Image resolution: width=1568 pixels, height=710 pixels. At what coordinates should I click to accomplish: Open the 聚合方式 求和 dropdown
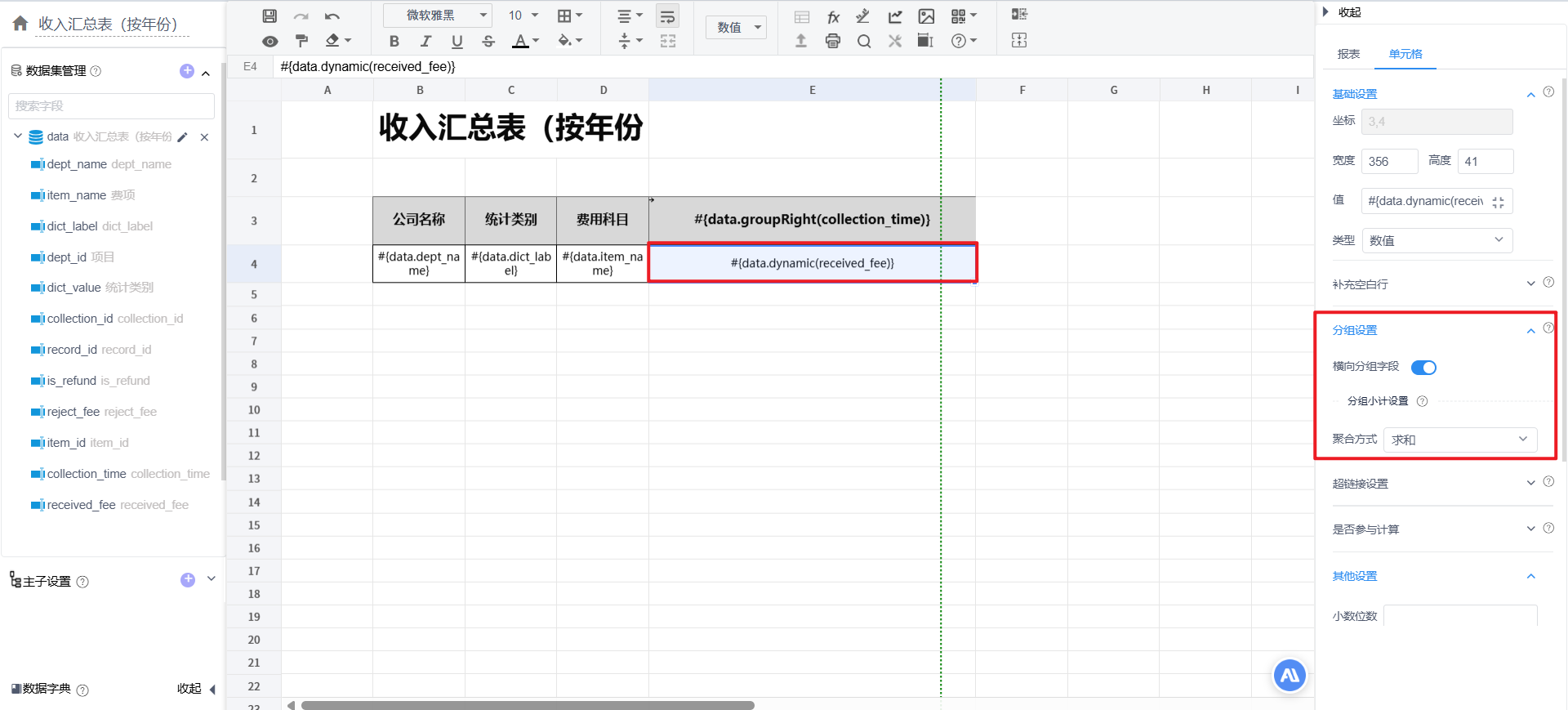tap(1460, 440)
